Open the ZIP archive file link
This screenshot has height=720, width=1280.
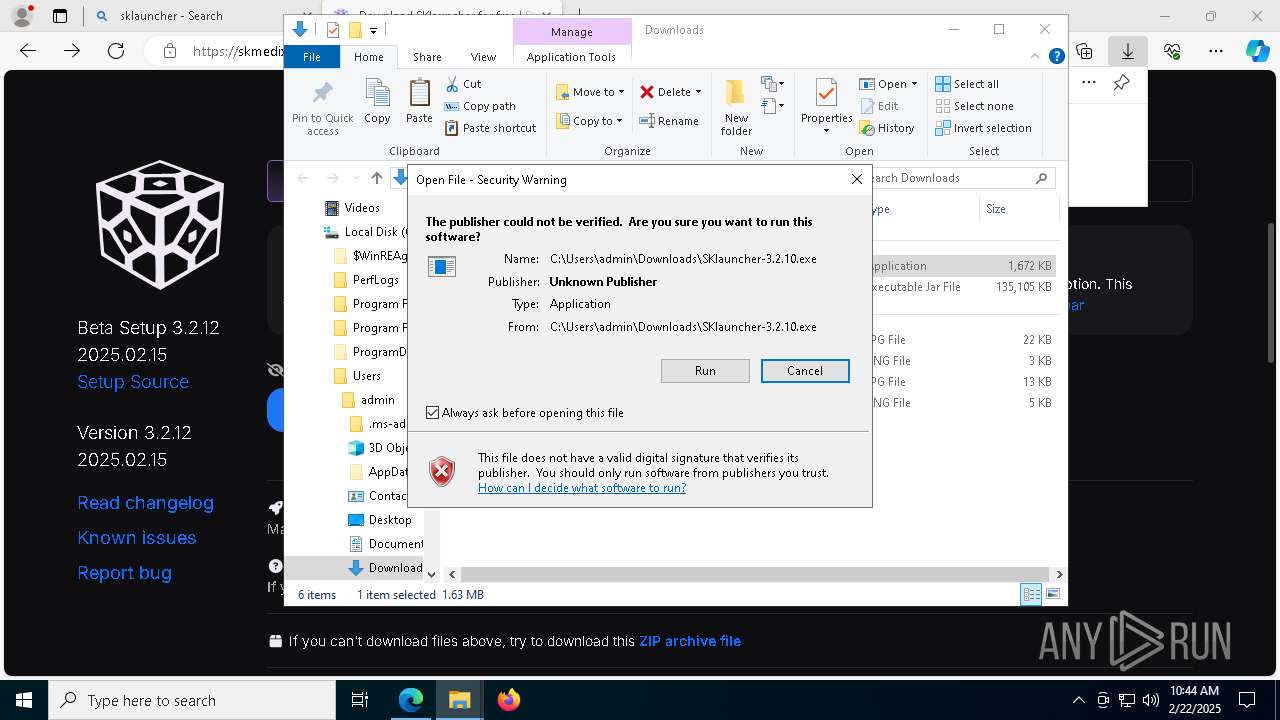[x=690, y=641]
